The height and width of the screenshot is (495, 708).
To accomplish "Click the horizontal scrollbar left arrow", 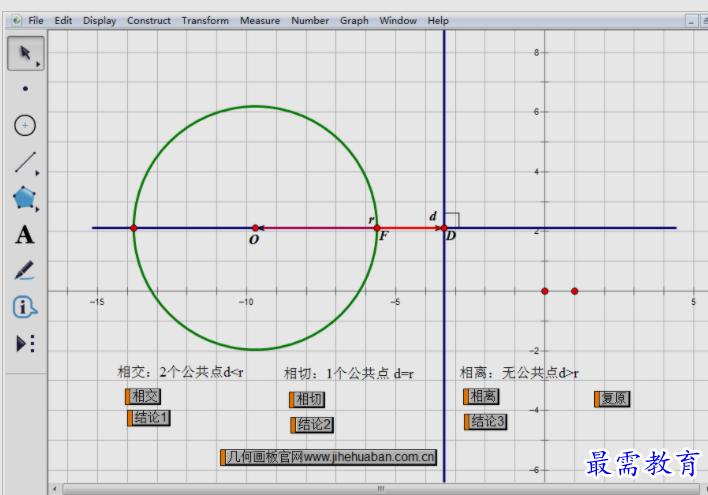I will [x=55, y=489].
